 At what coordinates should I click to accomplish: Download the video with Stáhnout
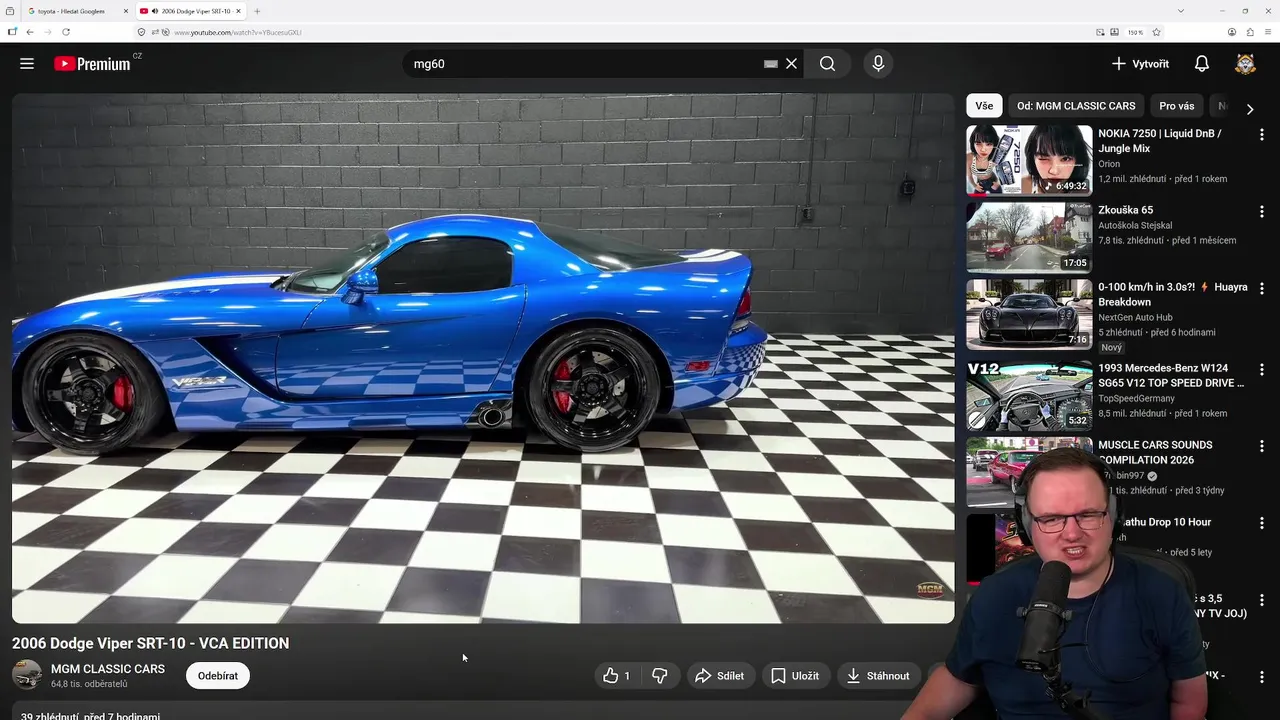click(878, 676)
